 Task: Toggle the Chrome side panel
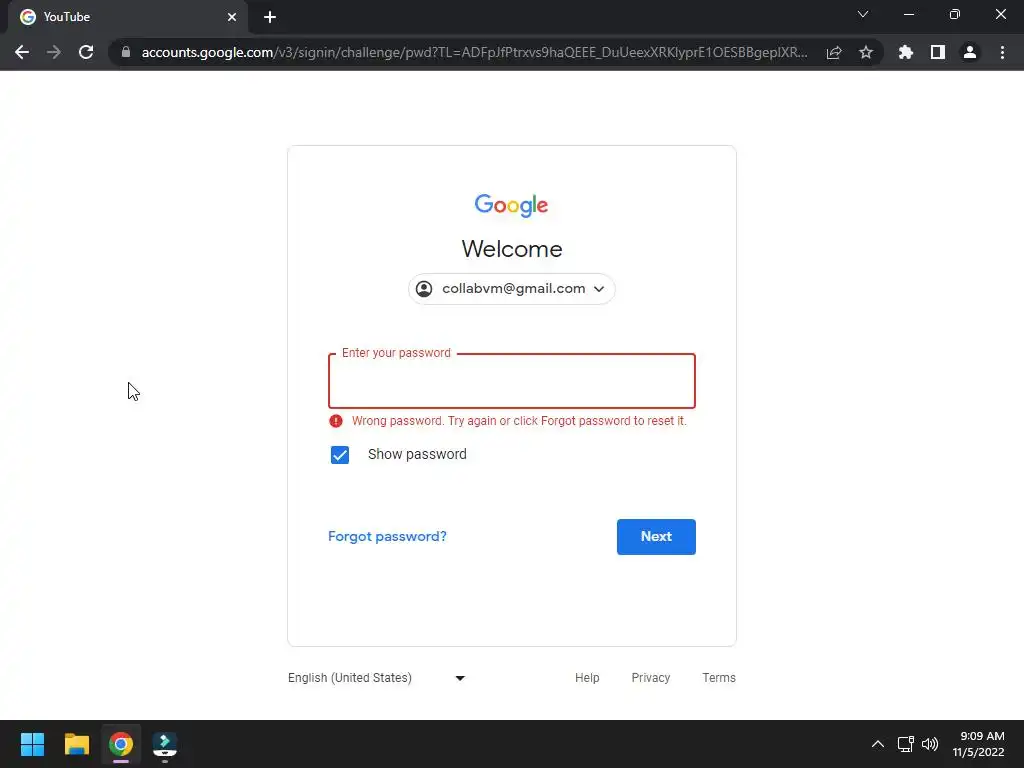point(938,52)
